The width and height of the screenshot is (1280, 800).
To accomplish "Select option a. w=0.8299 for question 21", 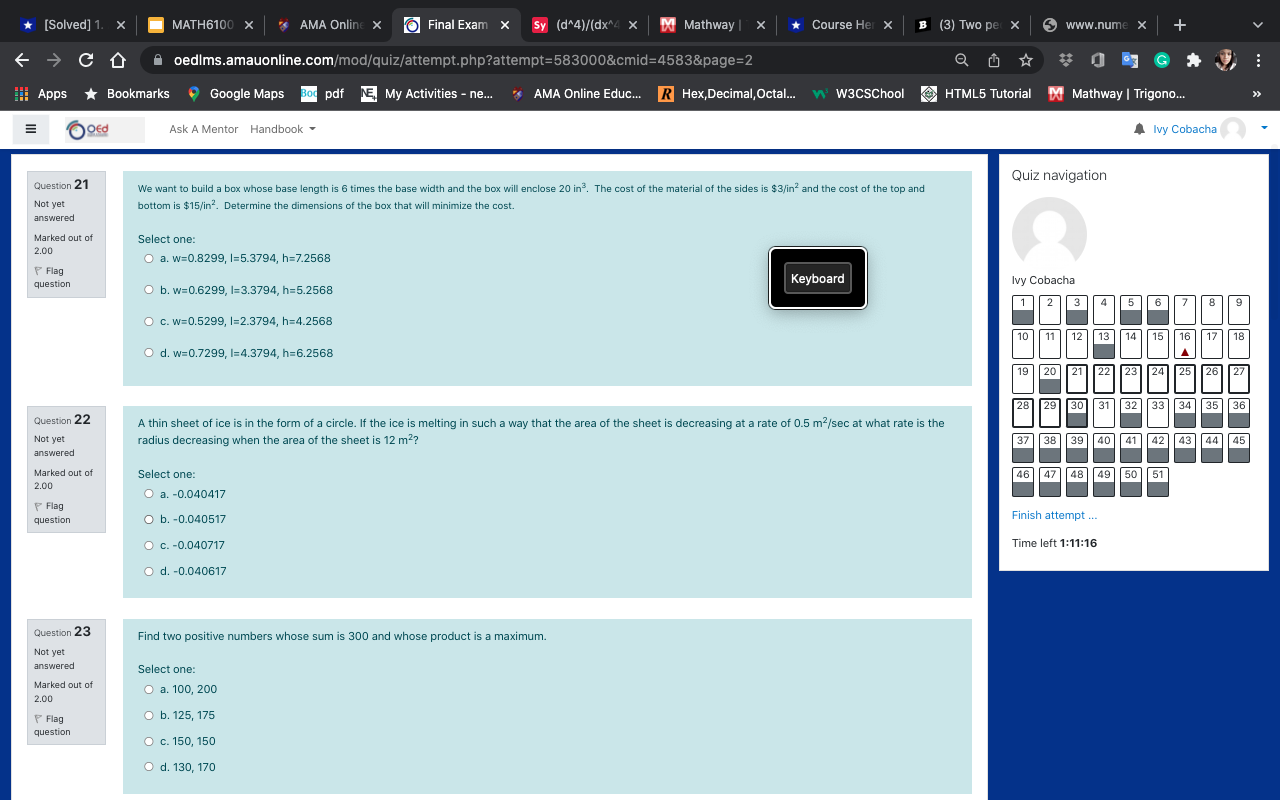I will click(x=149, y=258).
